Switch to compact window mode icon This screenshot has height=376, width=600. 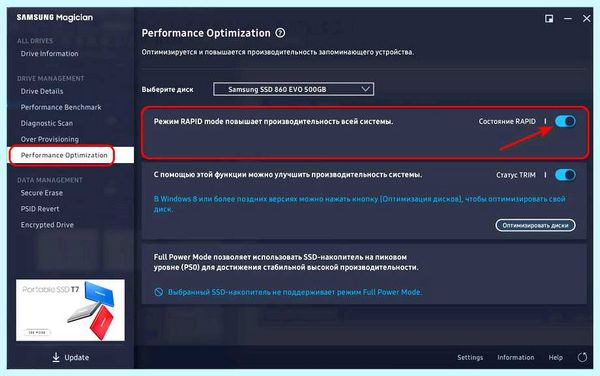tap(549, 18)
